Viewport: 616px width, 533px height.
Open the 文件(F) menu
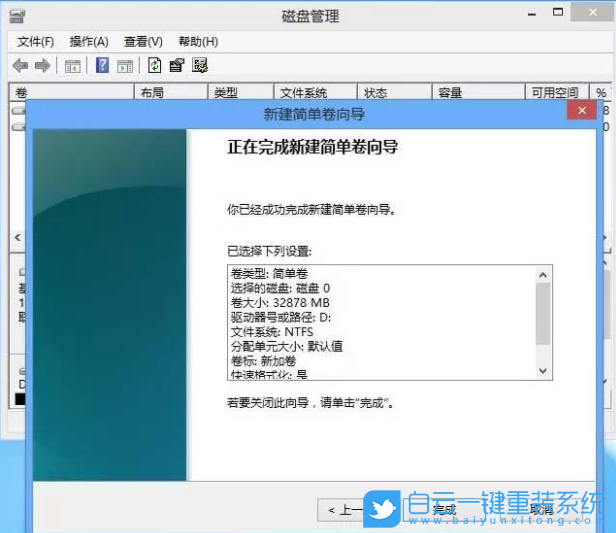pyautogui.click(x=36, y=42)
